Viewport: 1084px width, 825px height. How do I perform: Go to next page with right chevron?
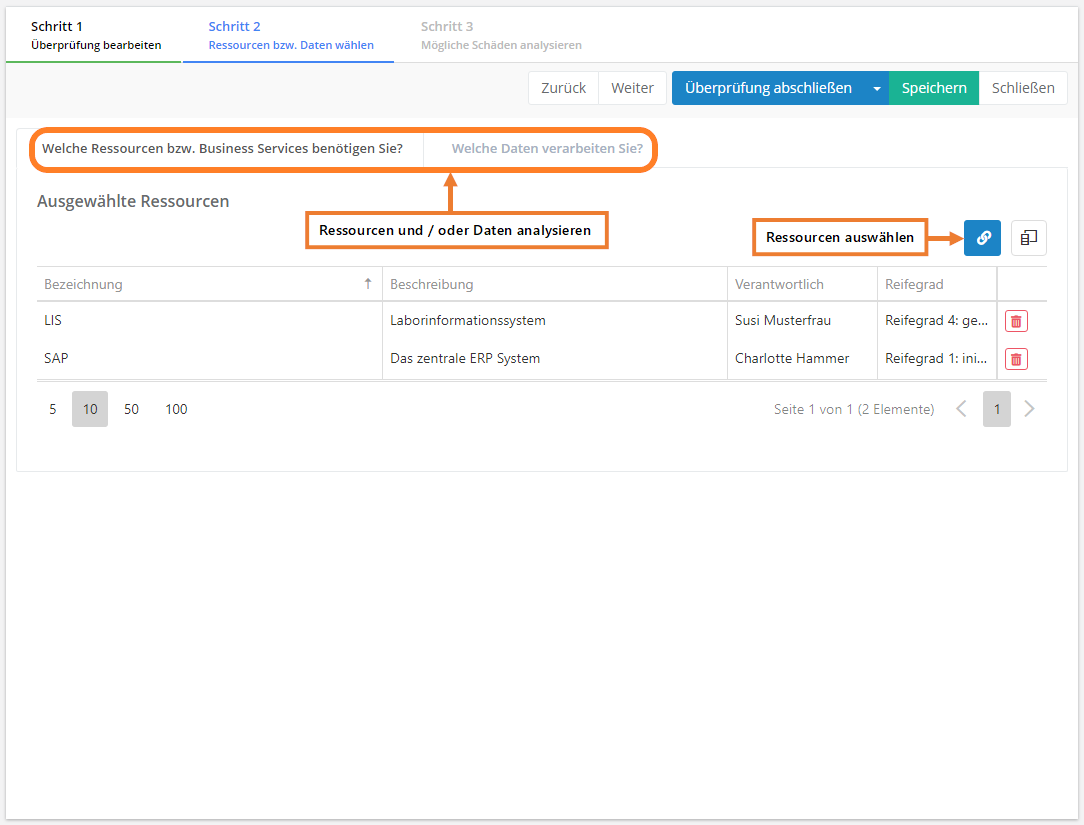pyautogui.click(x=1030, y=409)
